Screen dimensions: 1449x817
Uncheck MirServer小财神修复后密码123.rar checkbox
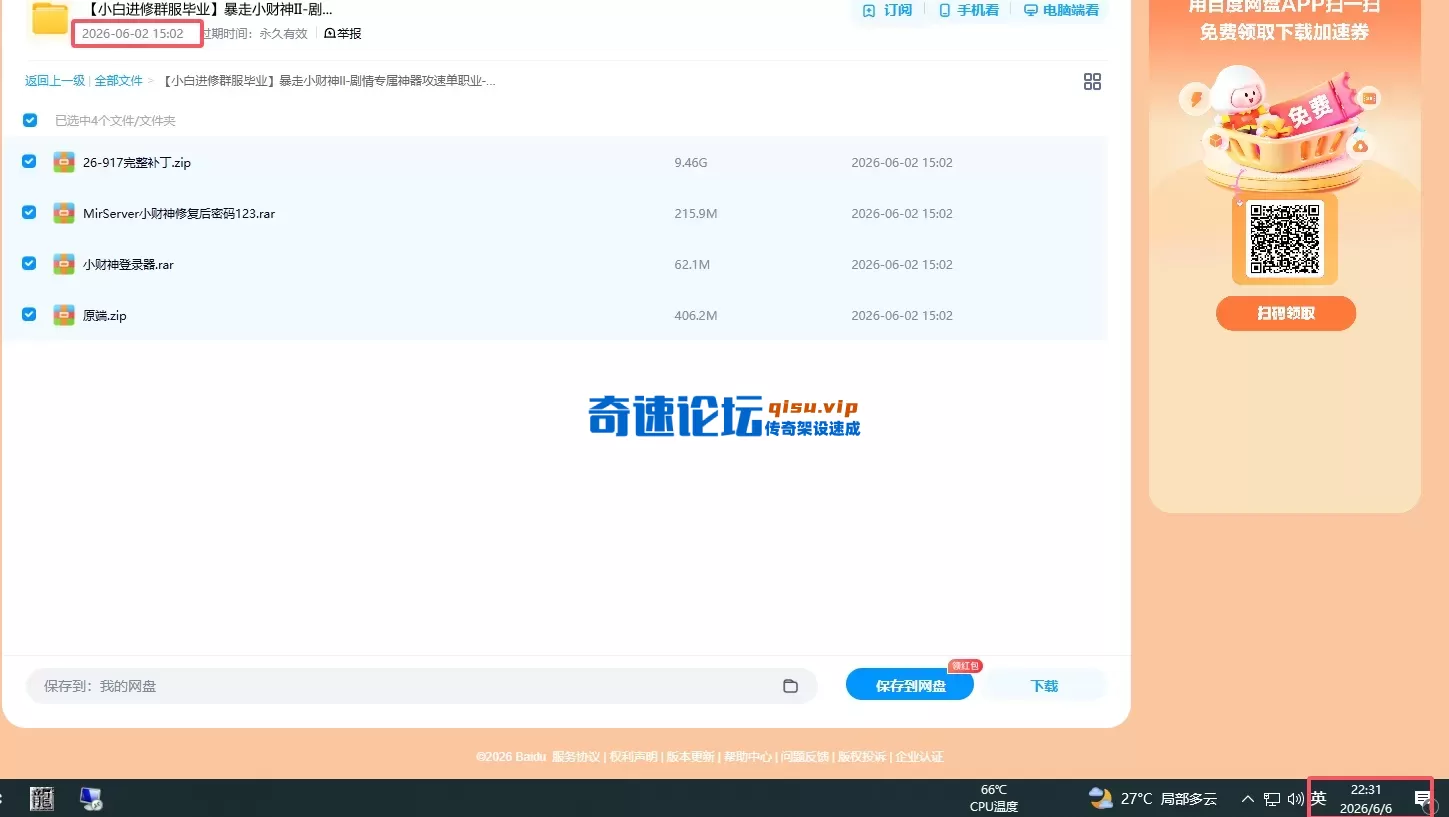[x=29, y=212]
